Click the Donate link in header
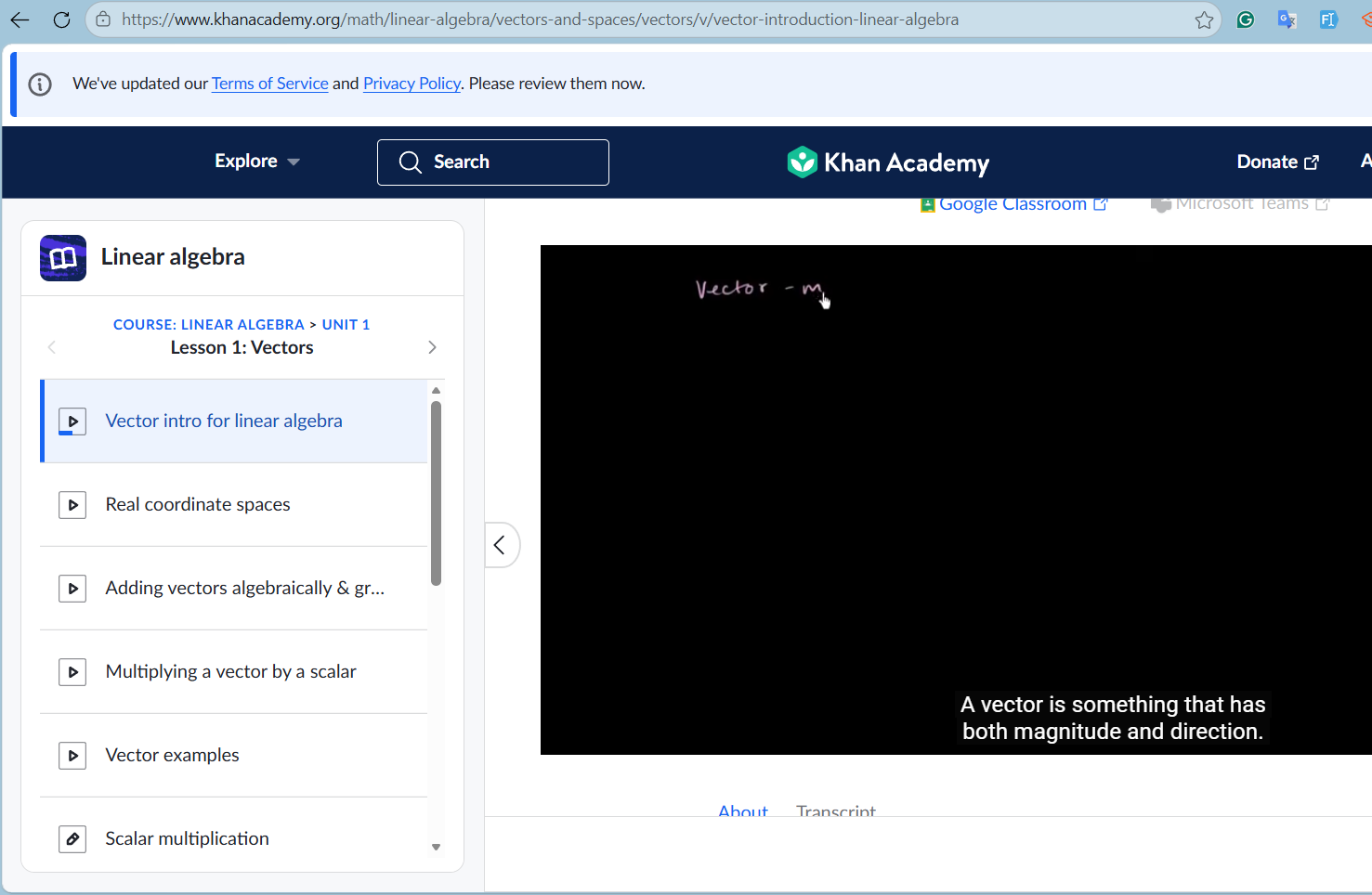This screenshot has width=1372, height=895. point(1277,162)
